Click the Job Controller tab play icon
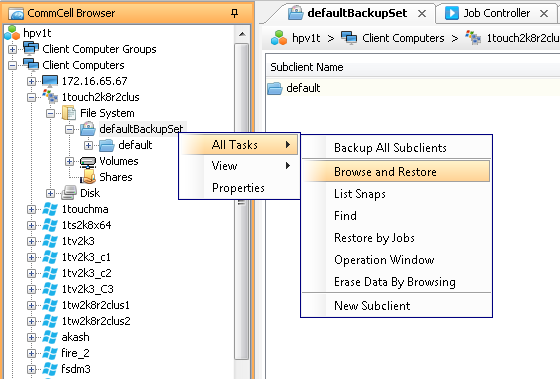This screenshot has height=379, width=560. [451, 14]
